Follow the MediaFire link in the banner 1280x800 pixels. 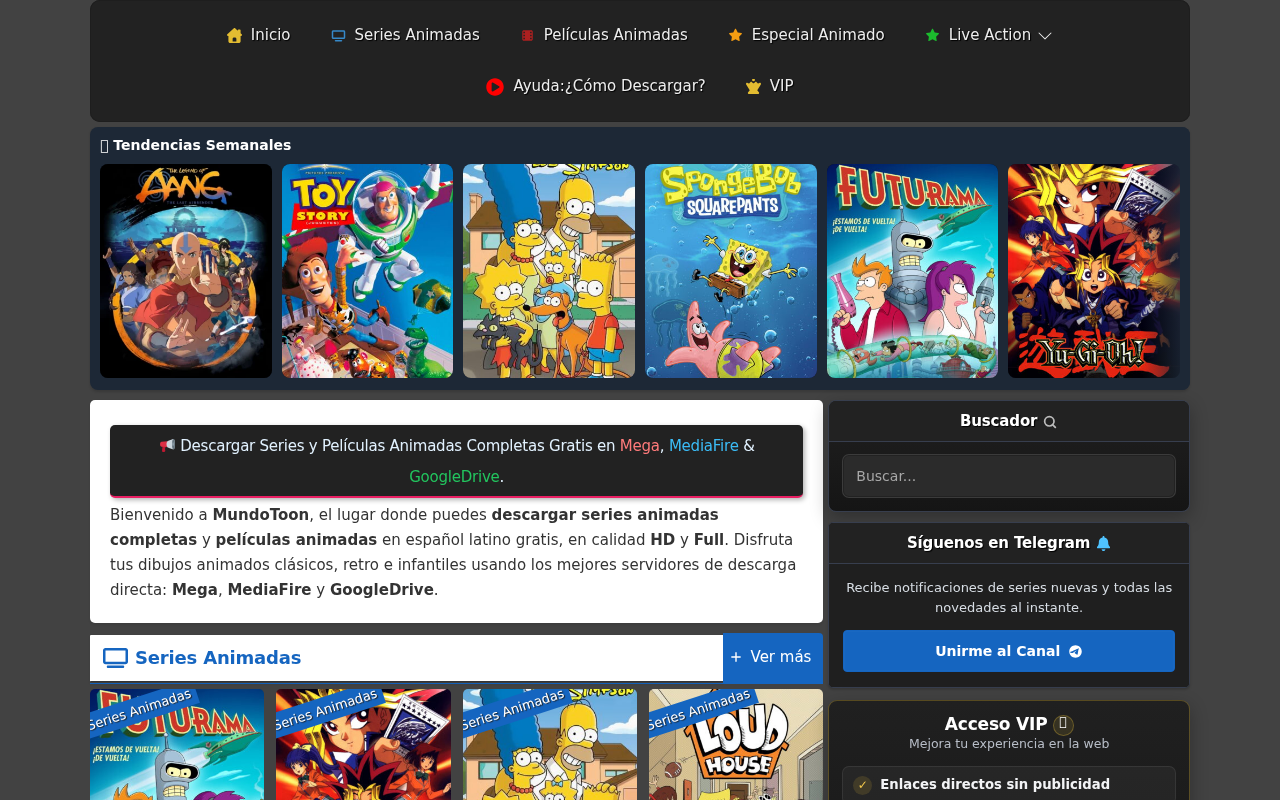pyautogui.click(x=704, y=446)
